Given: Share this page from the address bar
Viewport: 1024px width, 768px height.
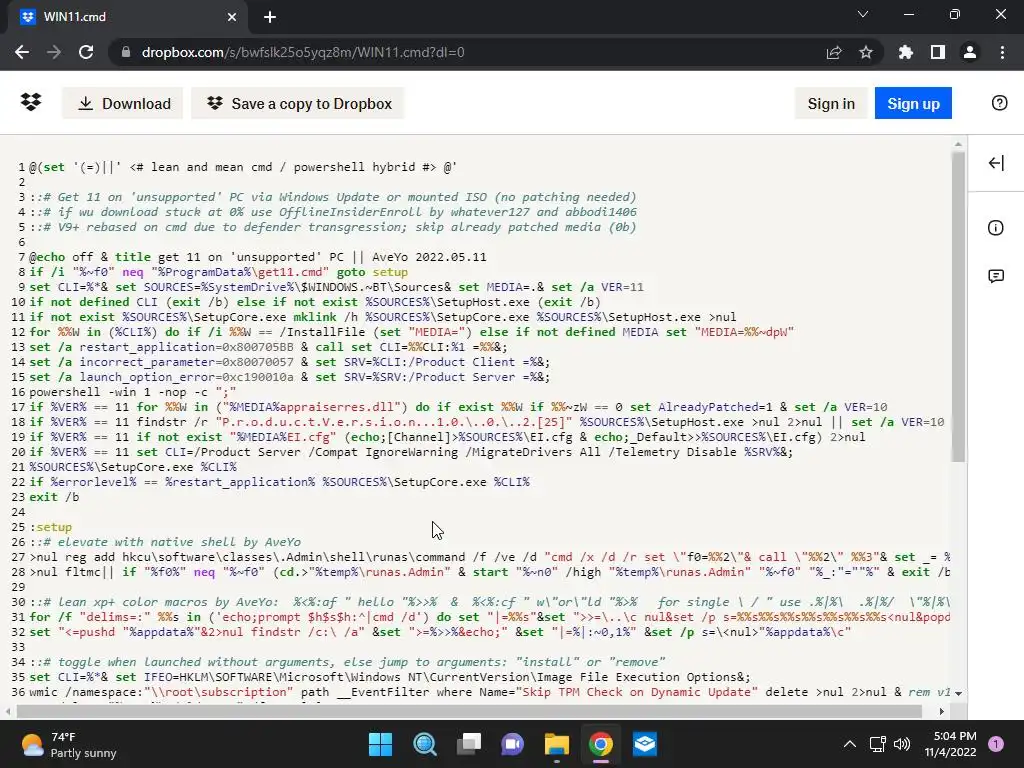Looking at the screenshot, I should coord(834,52).
